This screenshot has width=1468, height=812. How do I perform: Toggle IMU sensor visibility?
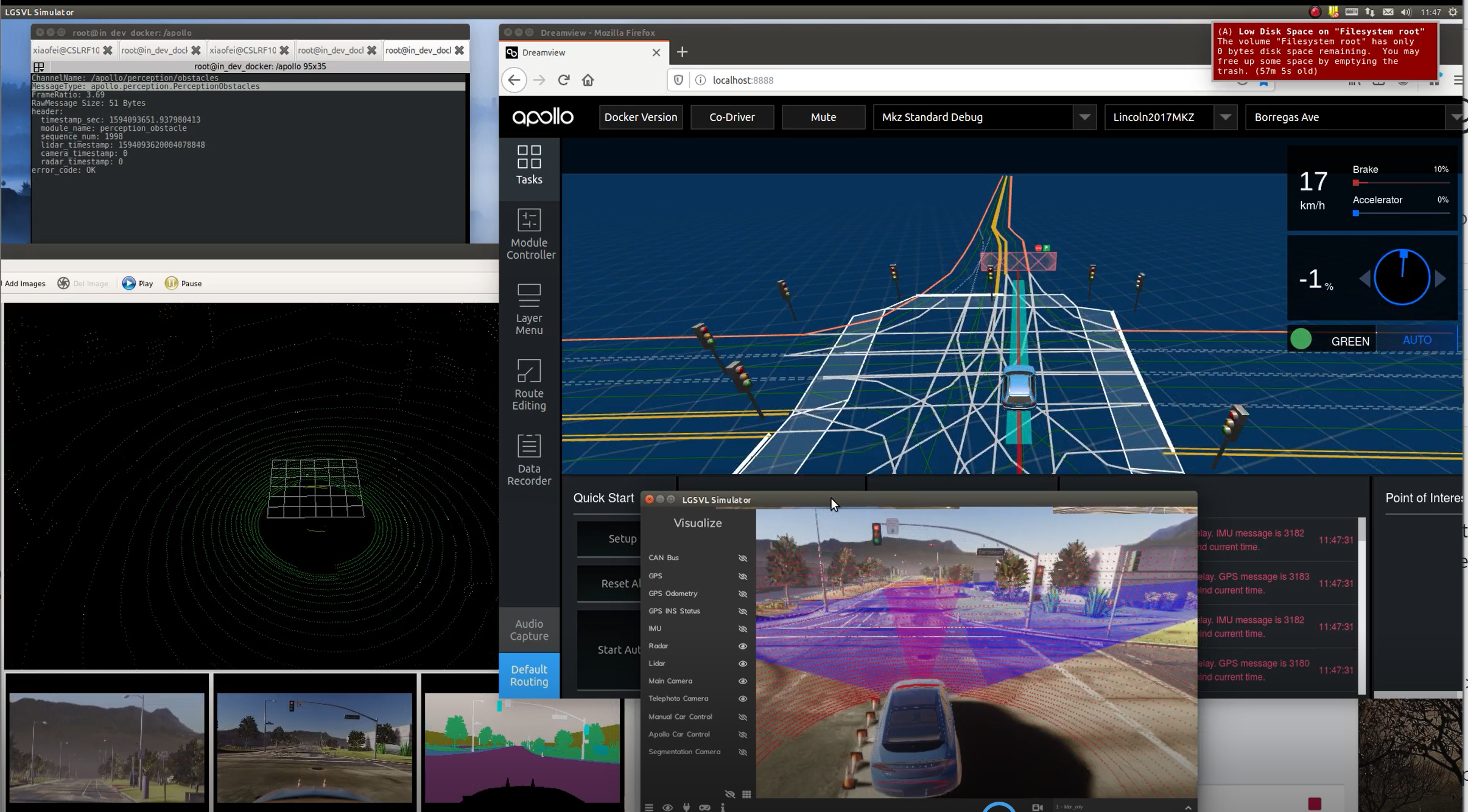tap(743, 629)
